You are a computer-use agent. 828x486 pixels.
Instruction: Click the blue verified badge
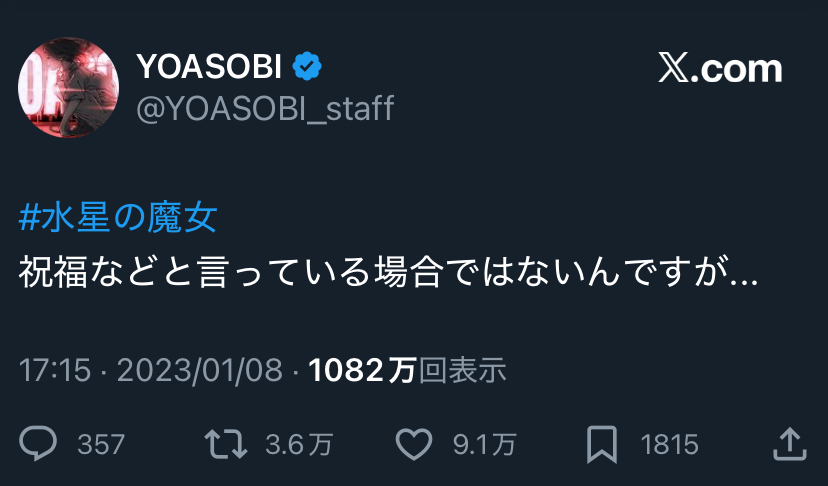pos(306,67)
